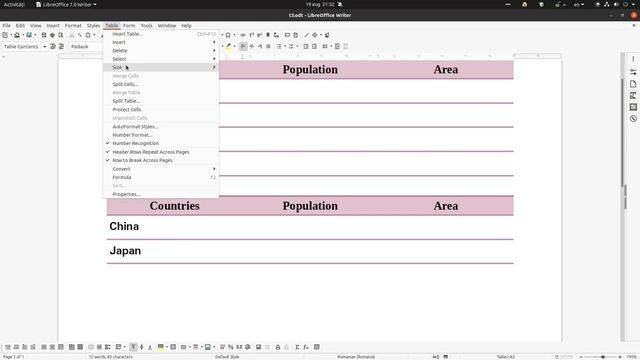This screenshot has height=360, width=640.
Task: Click Split Cells icon in table toolbar
Action: click(x=99, y=347)
